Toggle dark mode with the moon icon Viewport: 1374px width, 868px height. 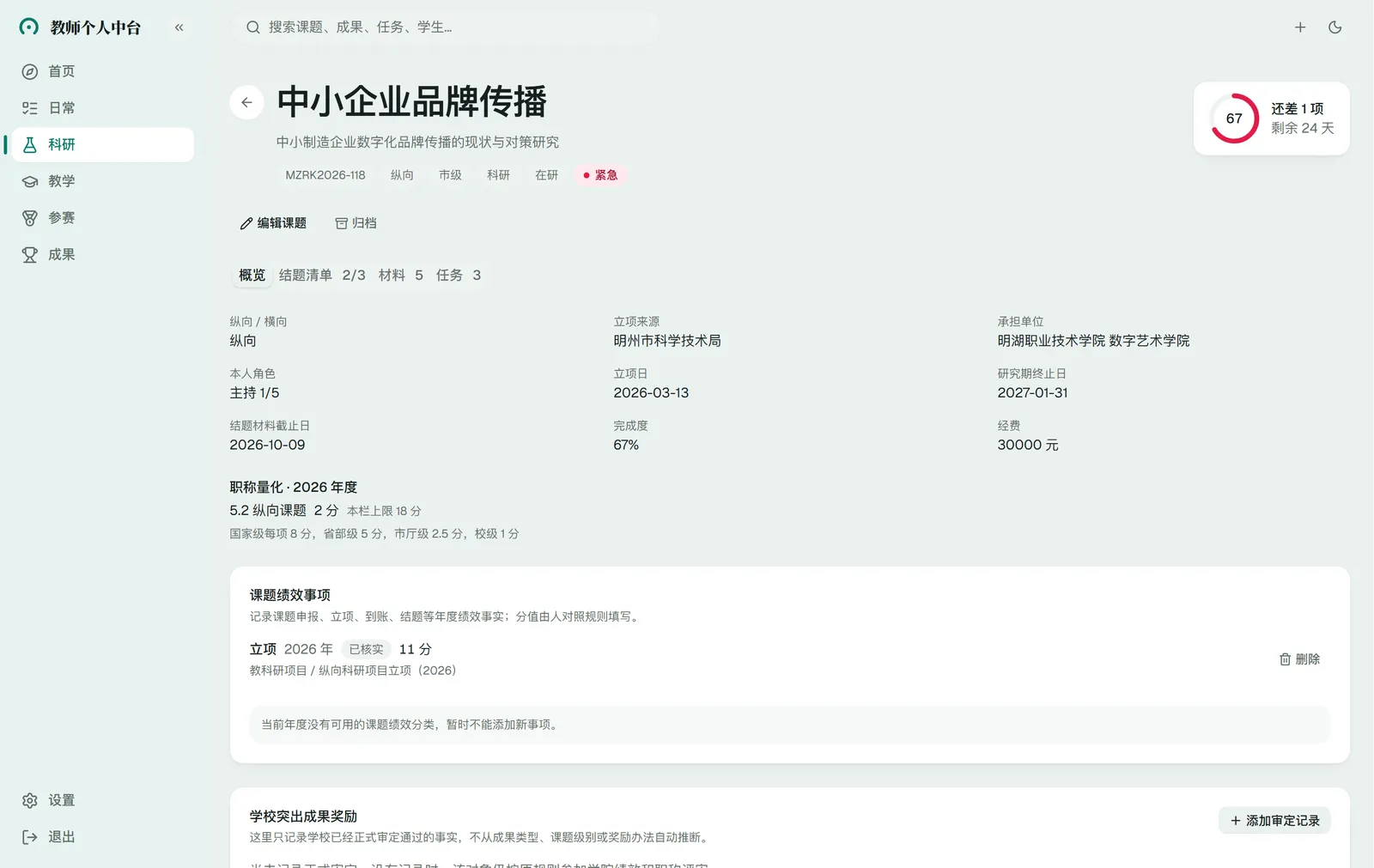point(1335,27)
